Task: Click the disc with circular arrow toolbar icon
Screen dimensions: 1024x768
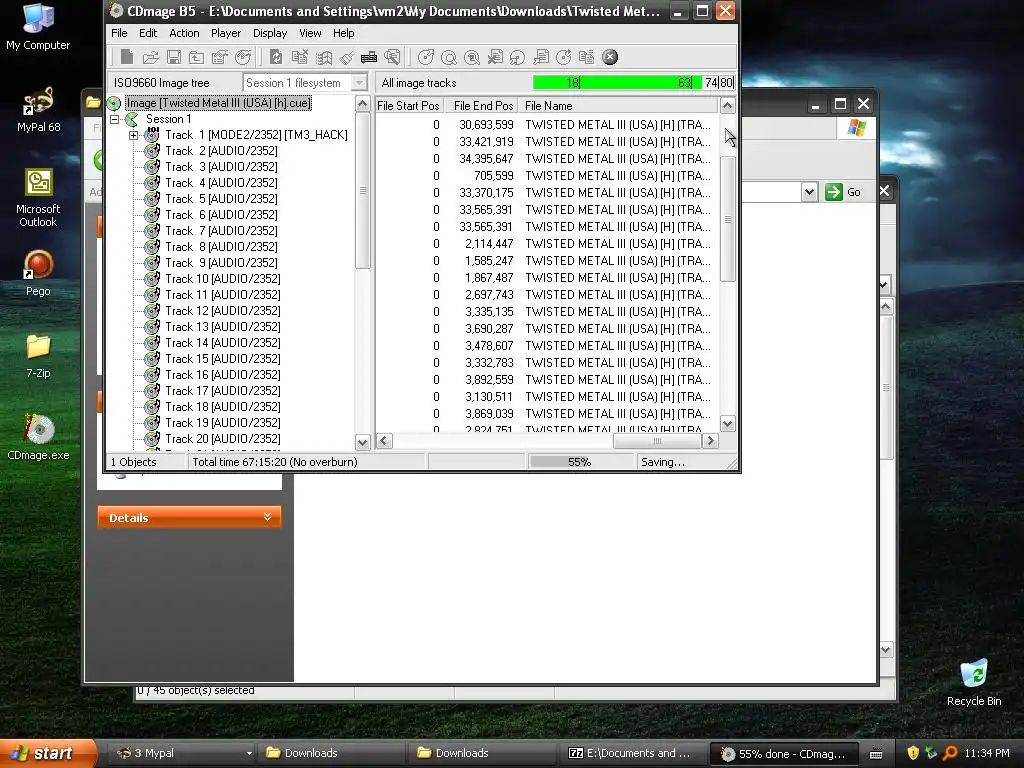Action: pyautogui.click(x=564, y=57)
